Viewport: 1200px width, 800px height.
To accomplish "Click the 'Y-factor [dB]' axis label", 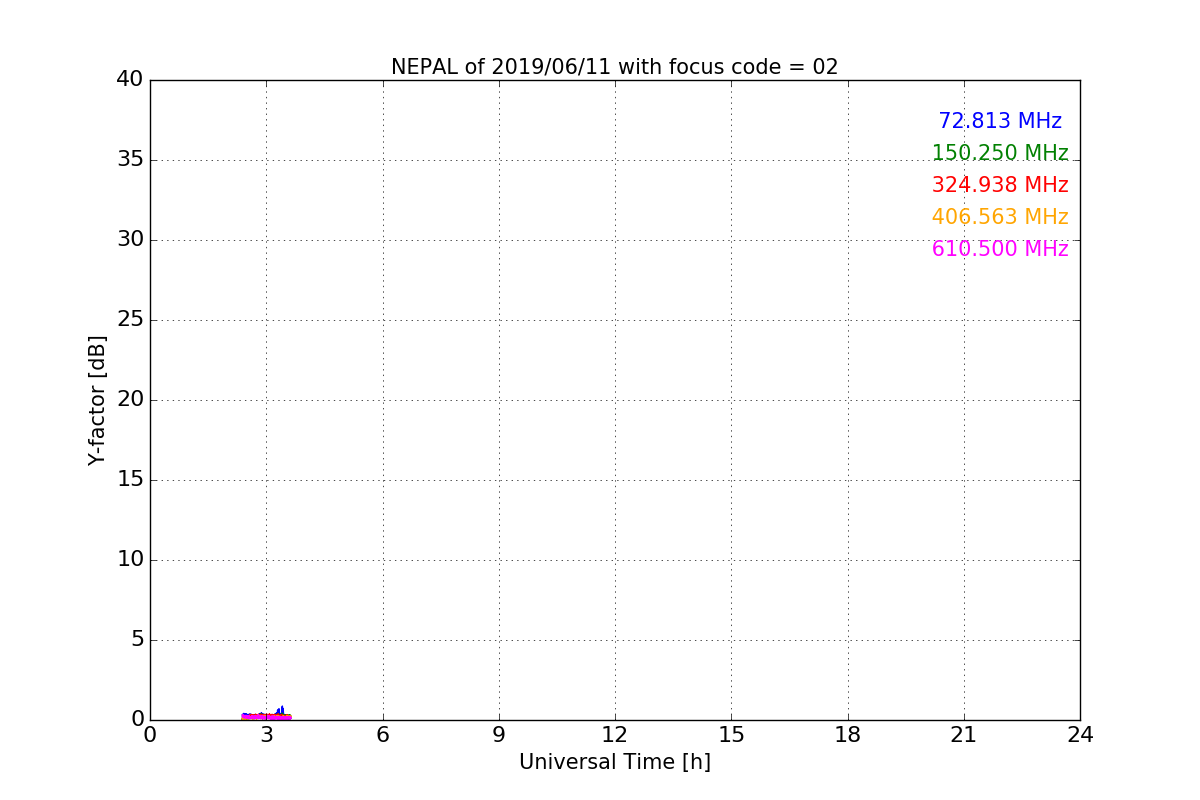I will click(97, 400).
